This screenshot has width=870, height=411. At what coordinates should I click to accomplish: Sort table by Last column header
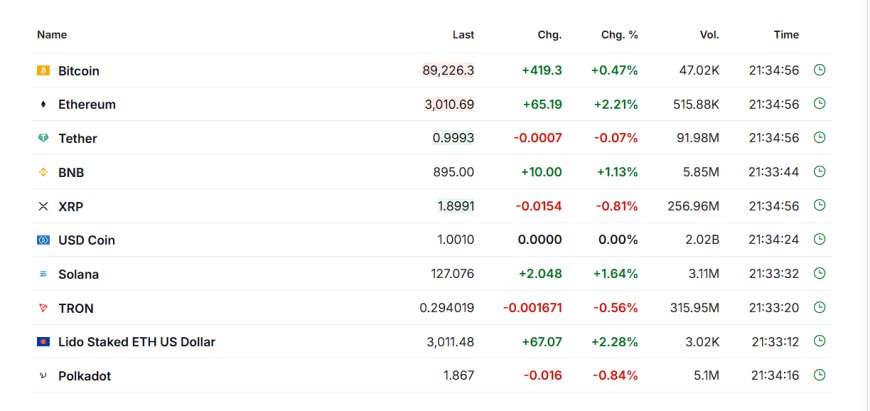(x=463, y=34)
